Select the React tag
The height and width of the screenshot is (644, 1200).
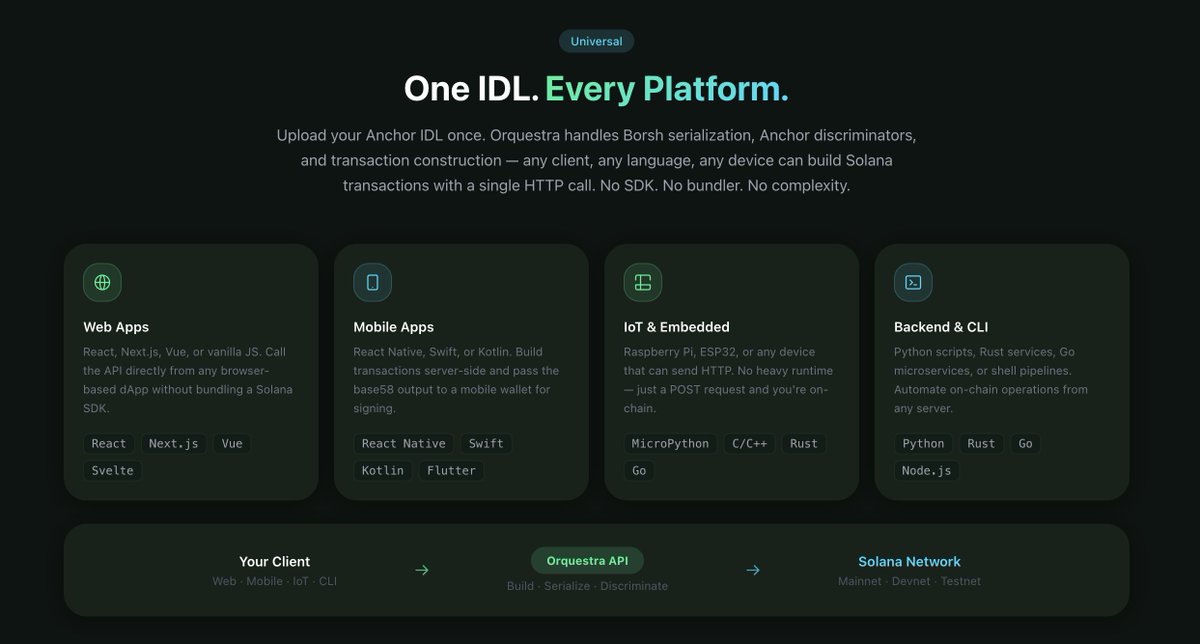click(x=109, y=443)
